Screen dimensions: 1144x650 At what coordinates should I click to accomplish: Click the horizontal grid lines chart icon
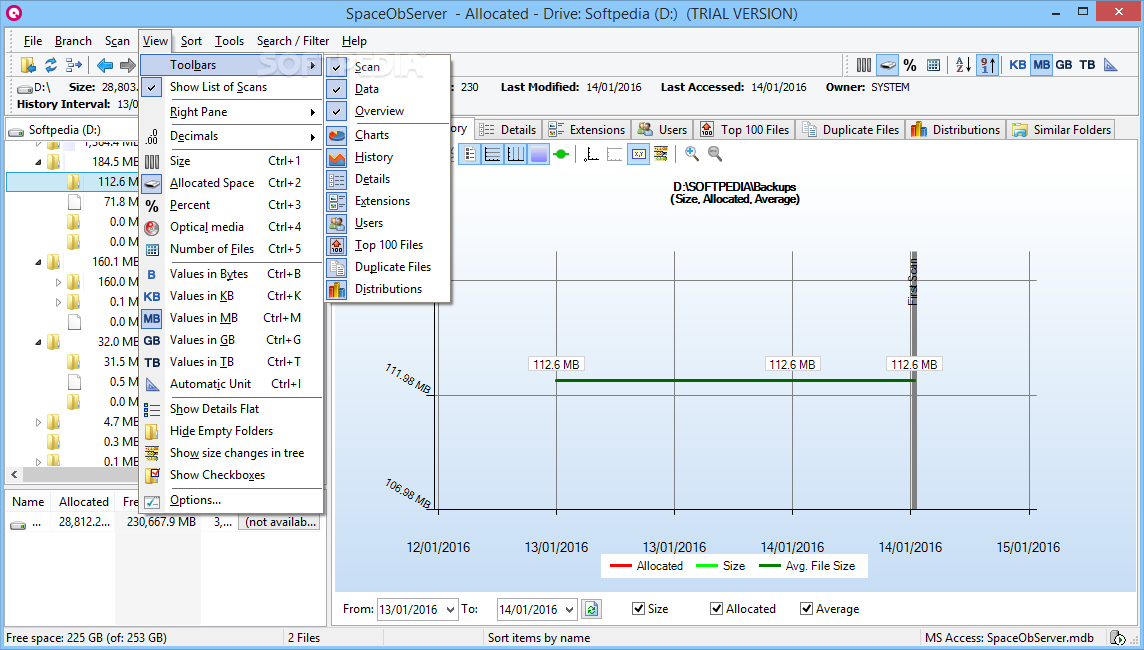click(x=492, y=154)
